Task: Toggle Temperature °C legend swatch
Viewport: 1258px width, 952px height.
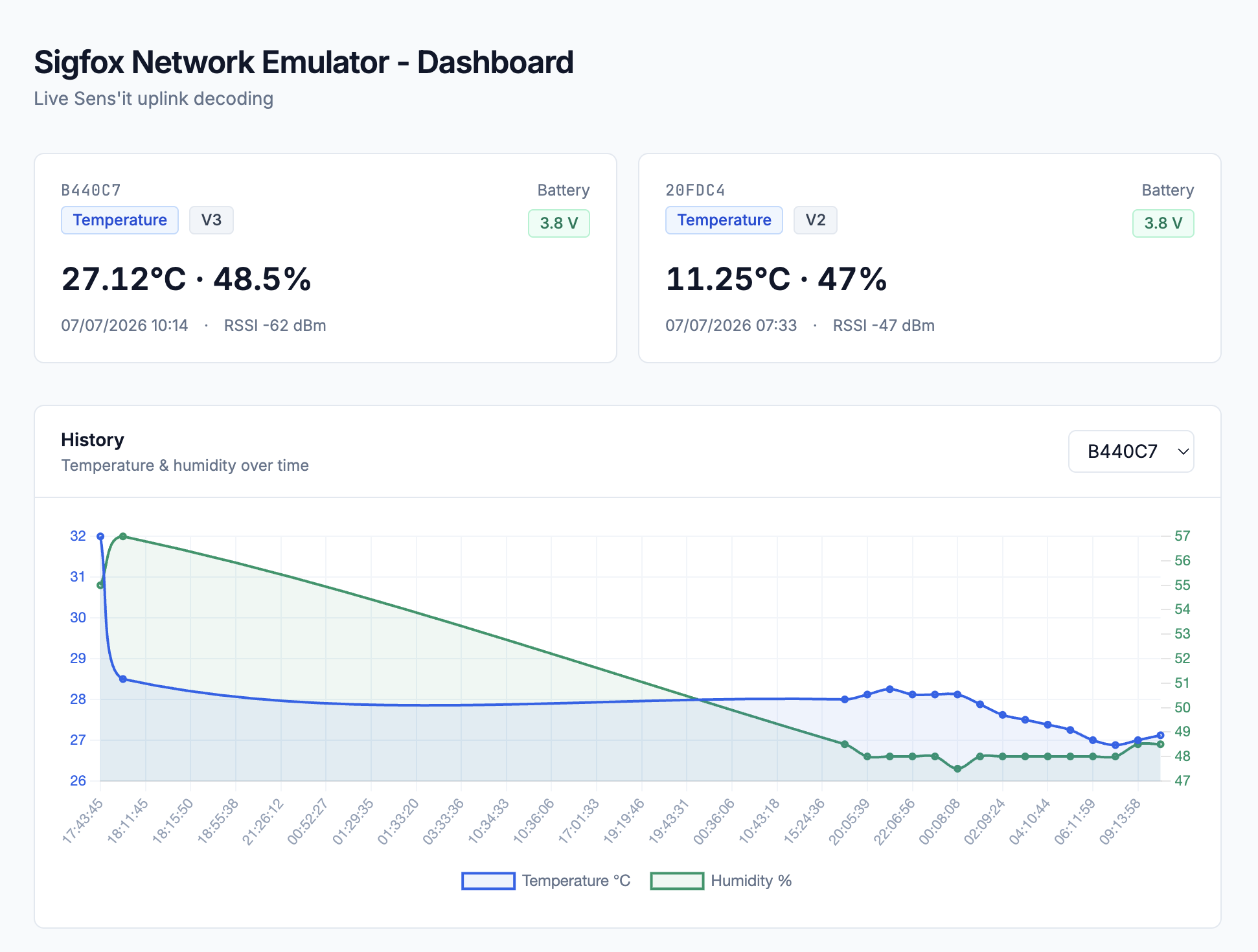Action: click(x=488, y=881)
